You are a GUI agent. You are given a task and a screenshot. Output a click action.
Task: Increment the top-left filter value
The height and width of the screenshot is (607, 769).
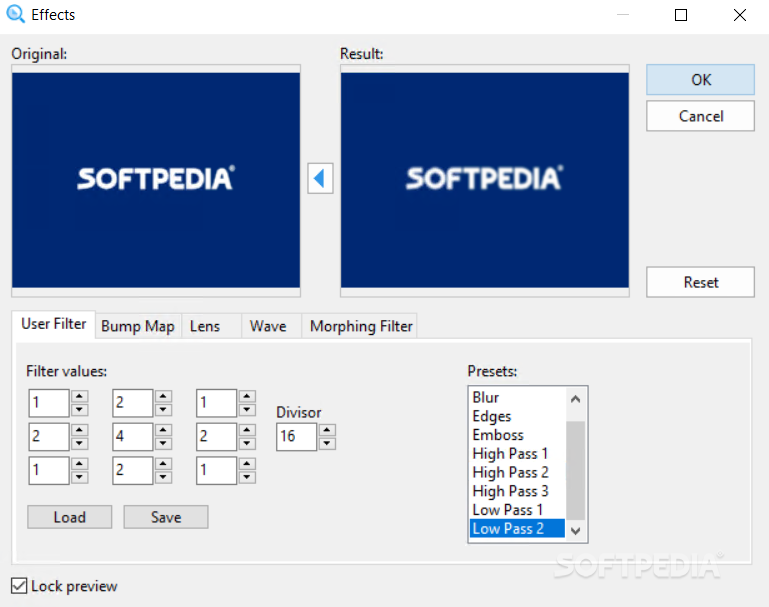(79, 396)
